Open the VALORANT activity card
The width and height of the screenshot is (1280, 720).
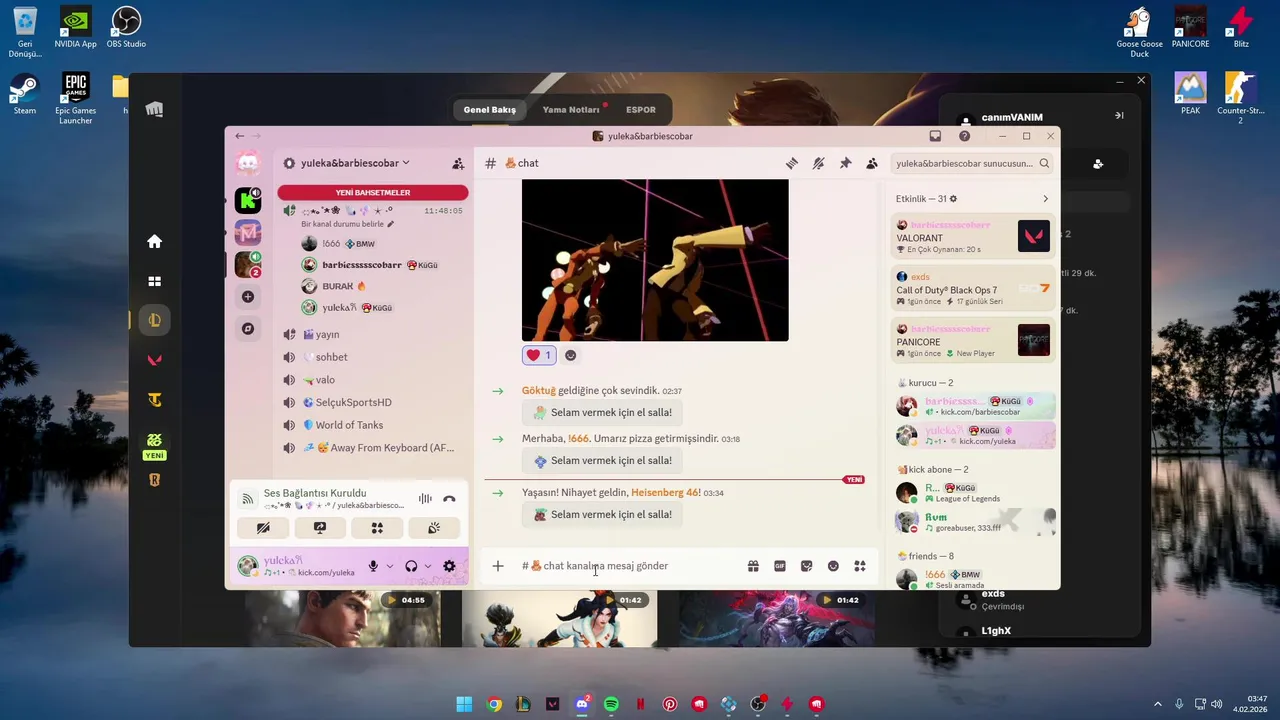pyautogui.click(x=973, y=237)
